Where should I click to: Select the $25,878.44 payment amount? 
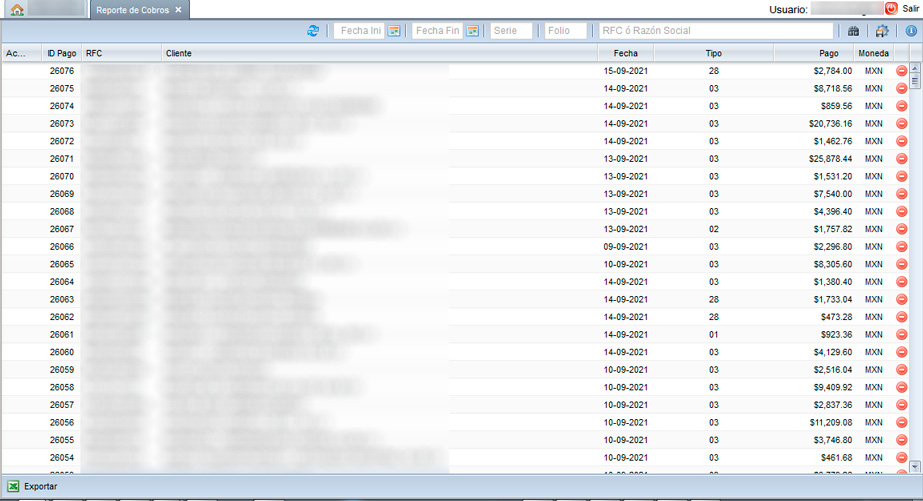coord(830,159)
